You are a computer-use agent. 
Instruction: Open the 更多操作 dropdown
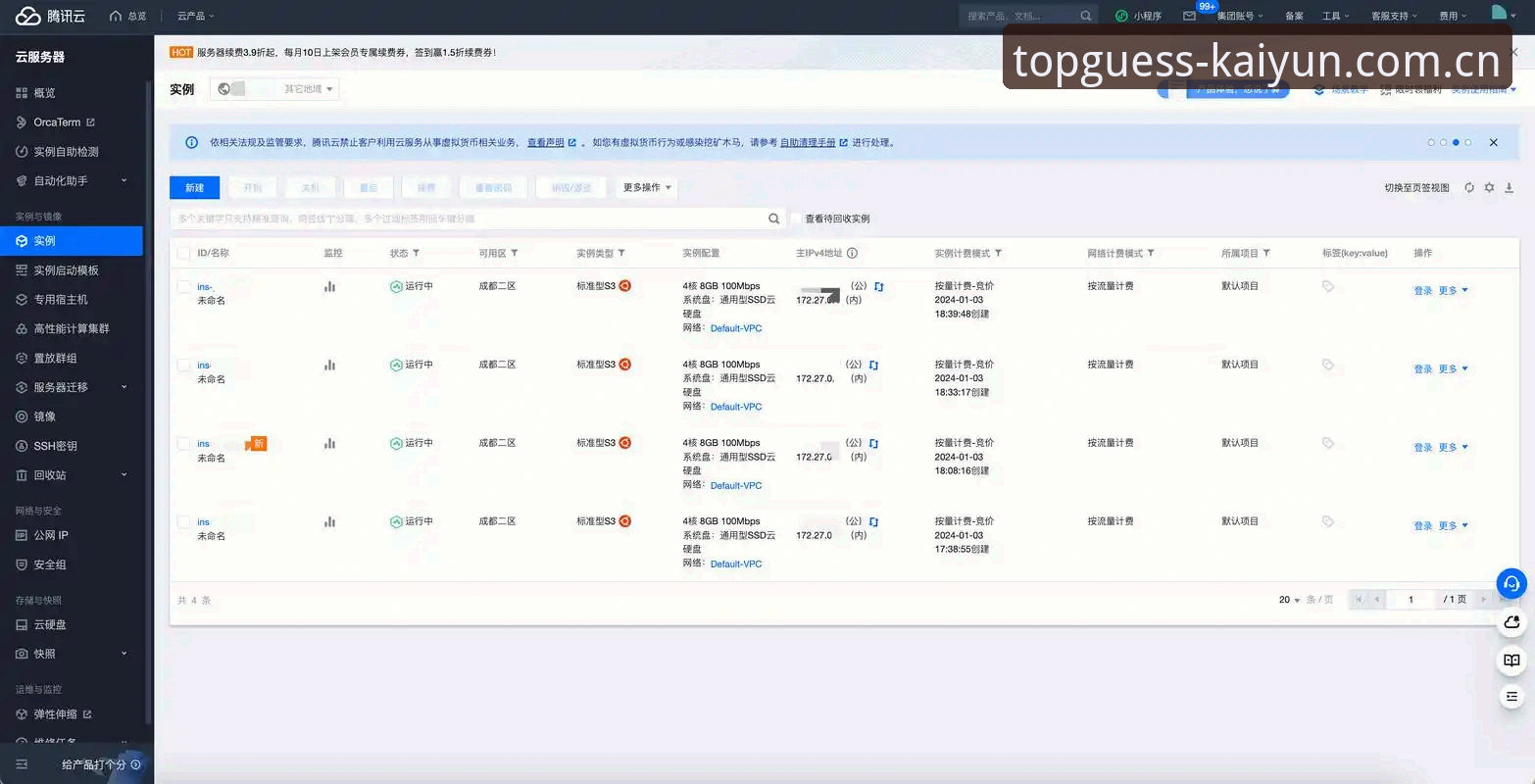click(x=647, y=187)
